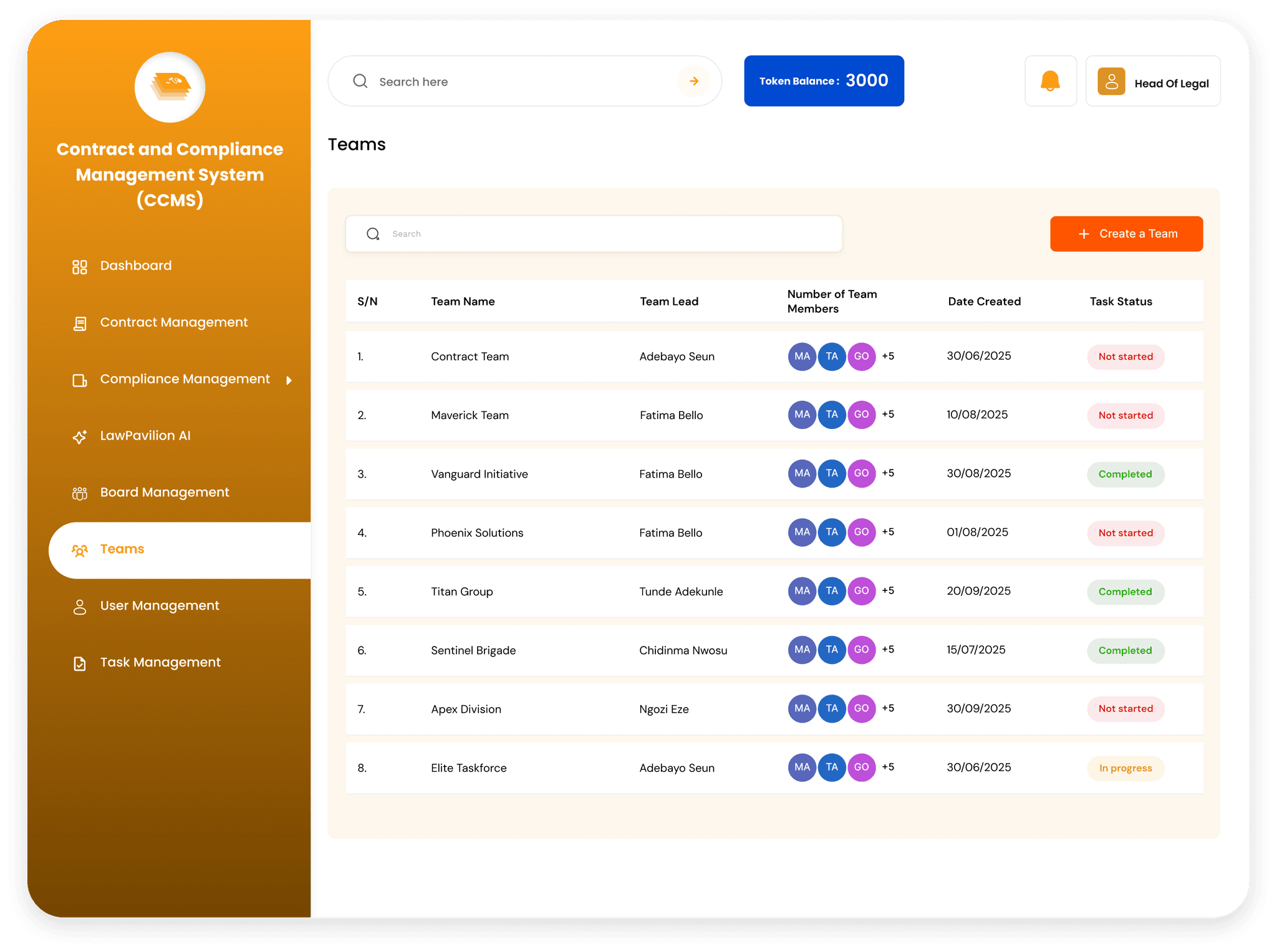Click the Create a Team button

coord(1125,234)
